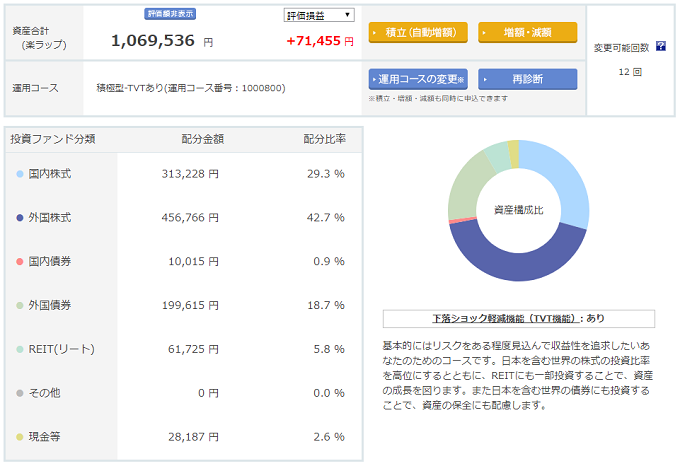Click the 積立(自動増額) button
This screenshot has width=680, height=466.
click(x=418, y=33)
